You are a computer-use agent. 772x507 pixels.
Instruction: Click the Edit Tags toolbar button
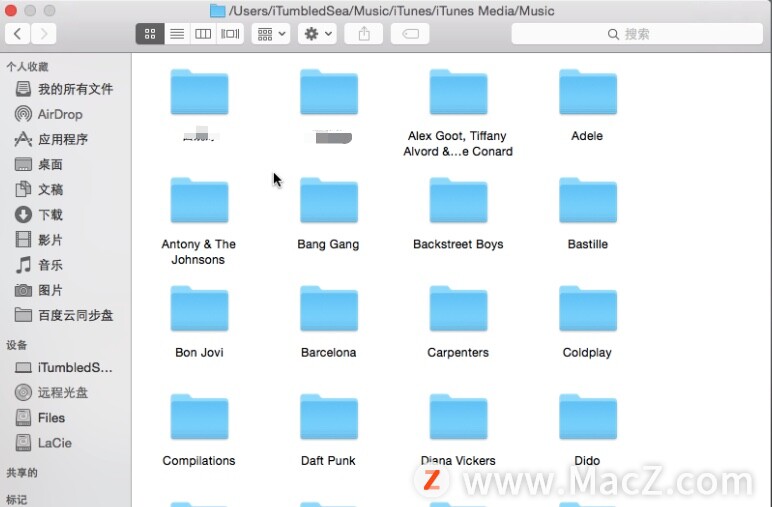410,33
